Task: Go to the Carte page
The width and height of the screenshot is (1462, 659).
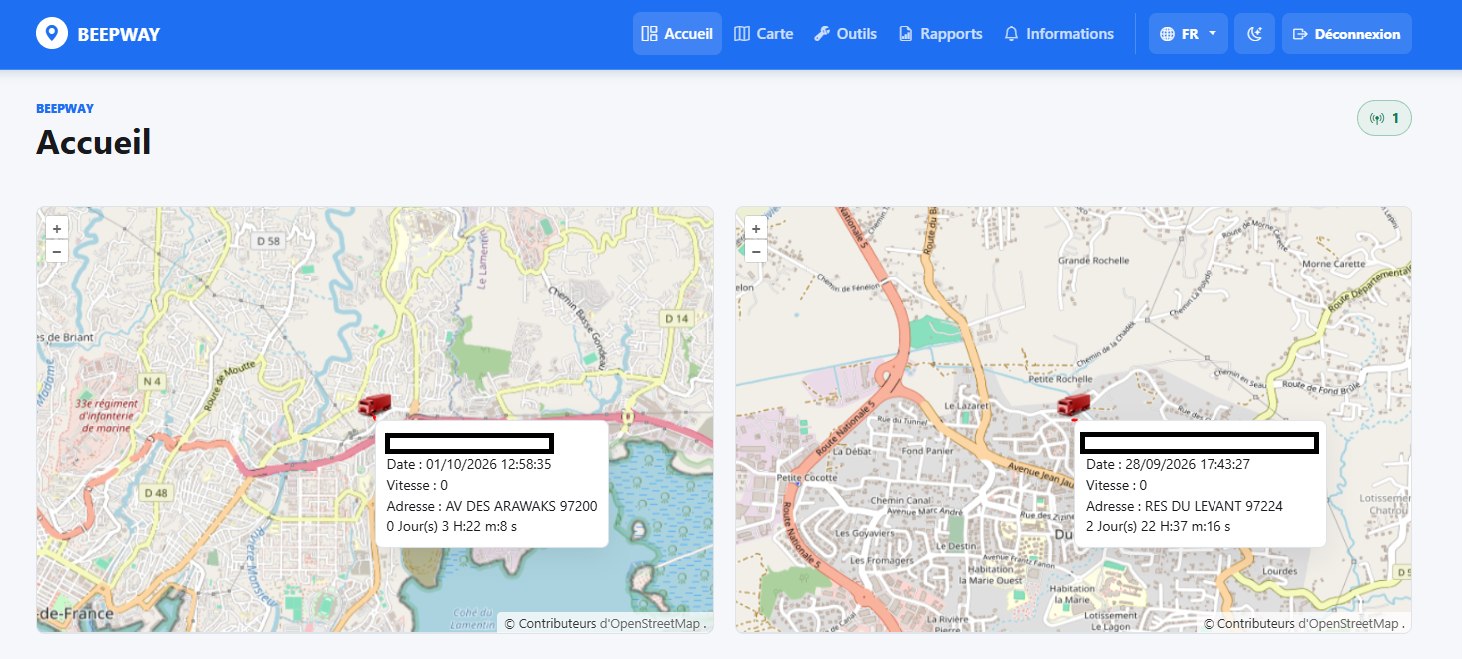Action: pos(763,34)
